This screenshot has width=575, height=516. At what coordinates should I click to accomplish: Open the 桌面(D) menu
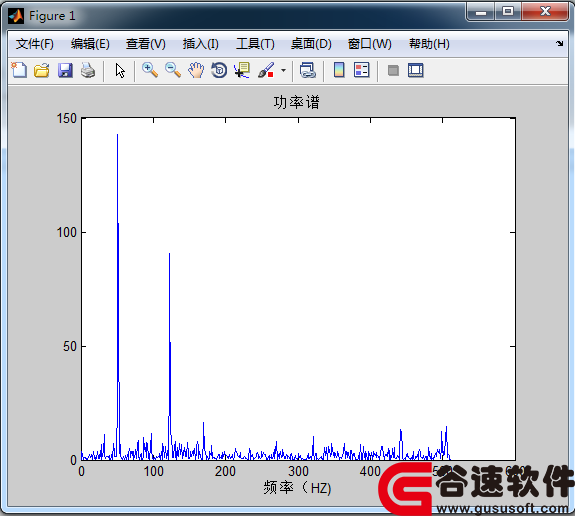click(x=311, y=44)
